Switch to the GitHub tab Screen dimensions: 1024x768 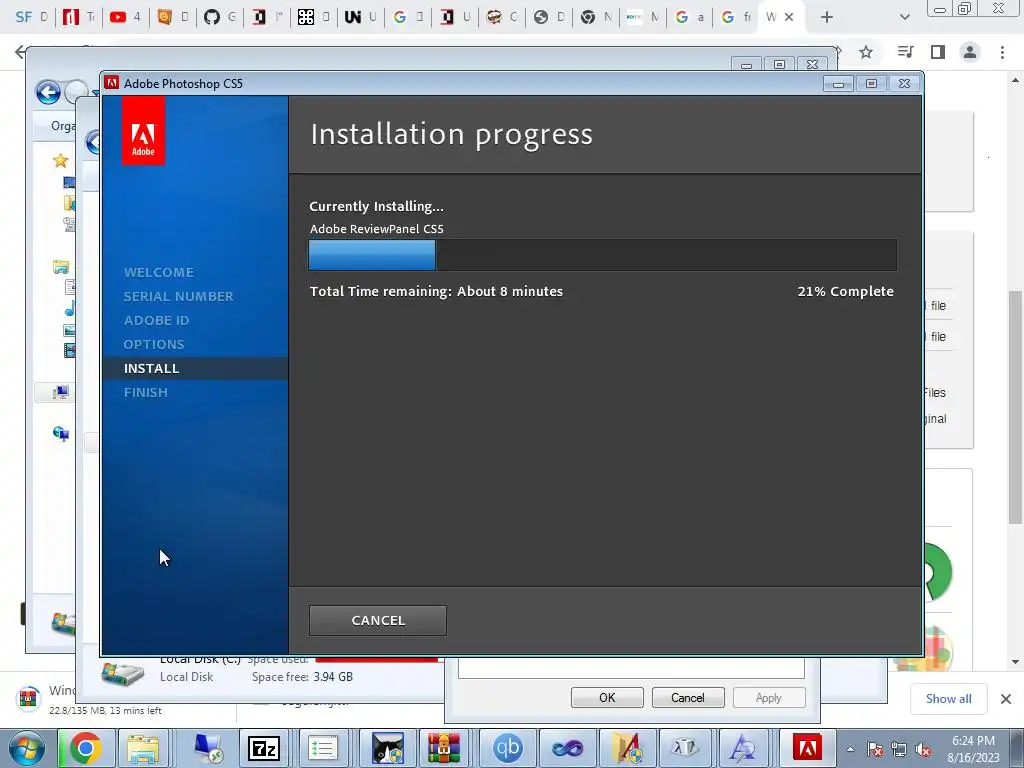pos(219,17)
